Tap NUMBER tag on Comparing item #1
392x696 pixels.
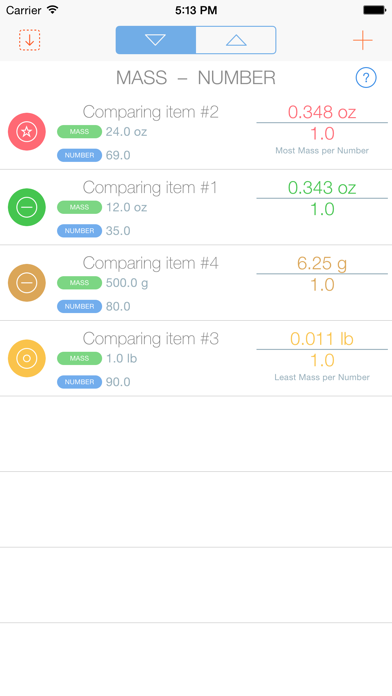click(x=79, y=231)
